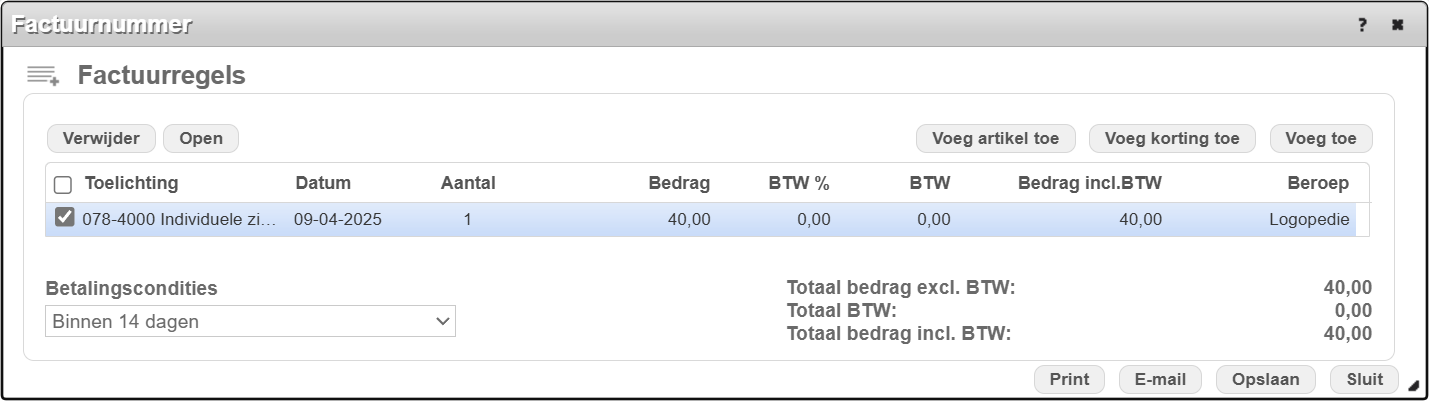This screenshot has height=401, width=1429.
Task: Click Voeg korting toe
Action: coord(1172,138)
